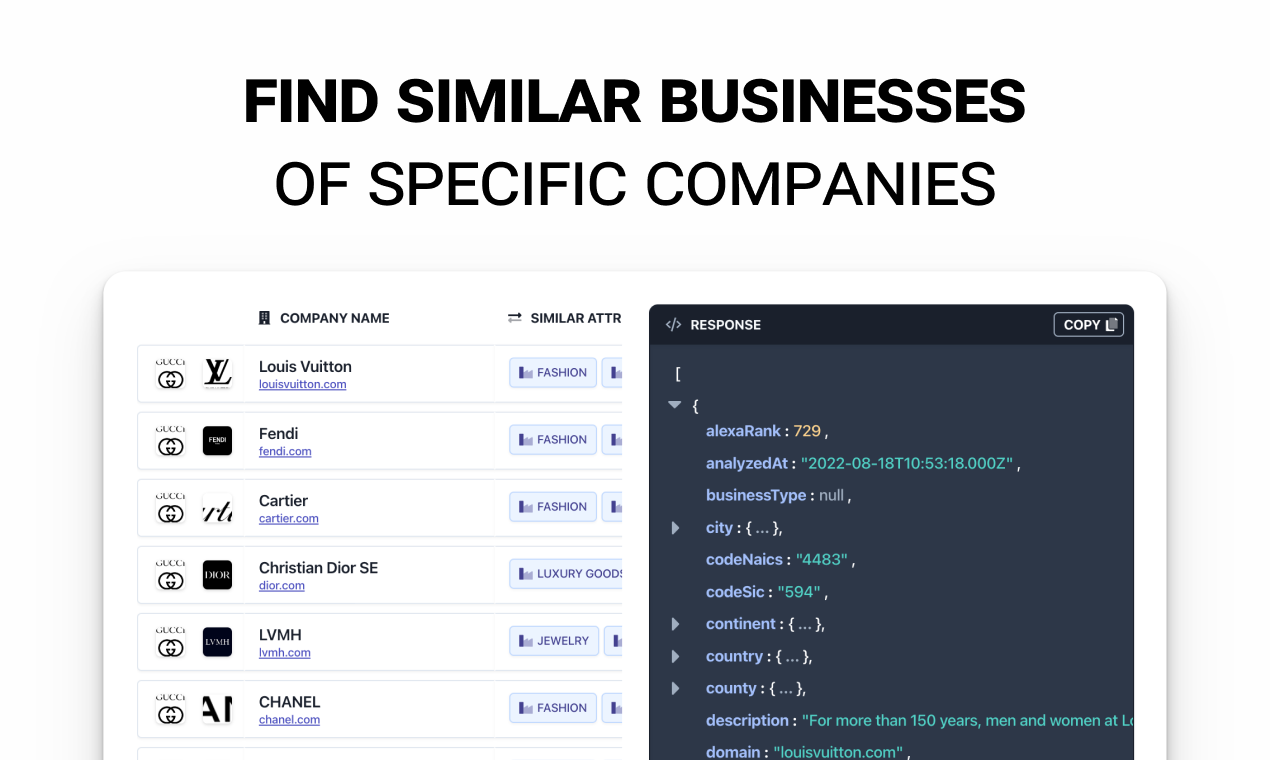This screenshot has height=760, width=1270.
Task: Open the dior.com link
Action: pos(281,586)
